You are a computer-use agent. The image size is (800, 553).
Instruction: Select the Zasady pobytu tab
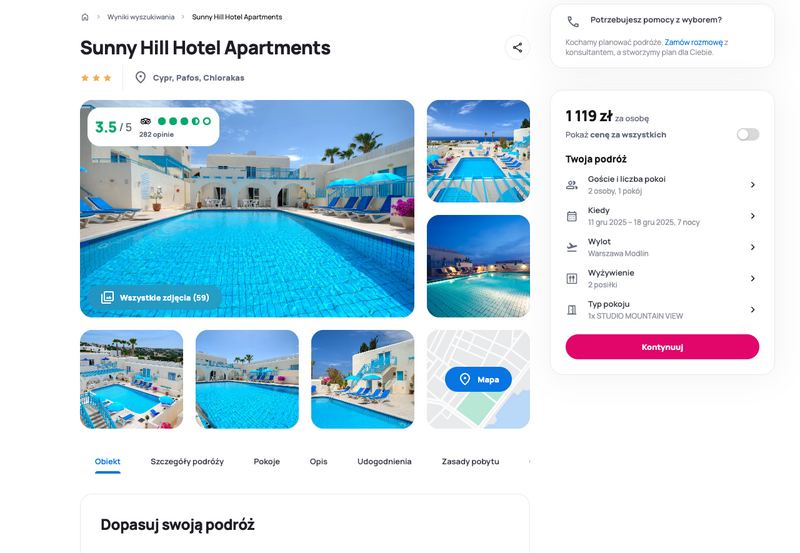[x=470, y=461]
